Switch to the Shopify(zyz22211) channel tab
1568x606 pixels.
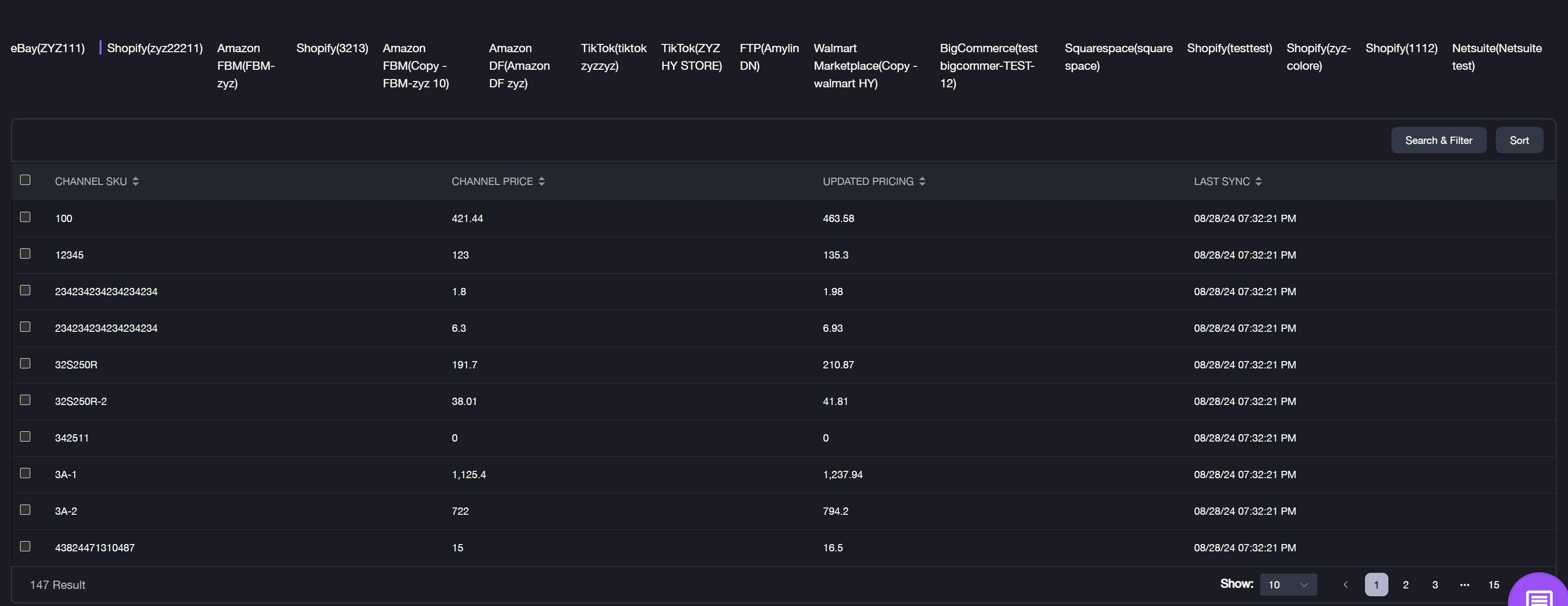click(x=155, y=47)
